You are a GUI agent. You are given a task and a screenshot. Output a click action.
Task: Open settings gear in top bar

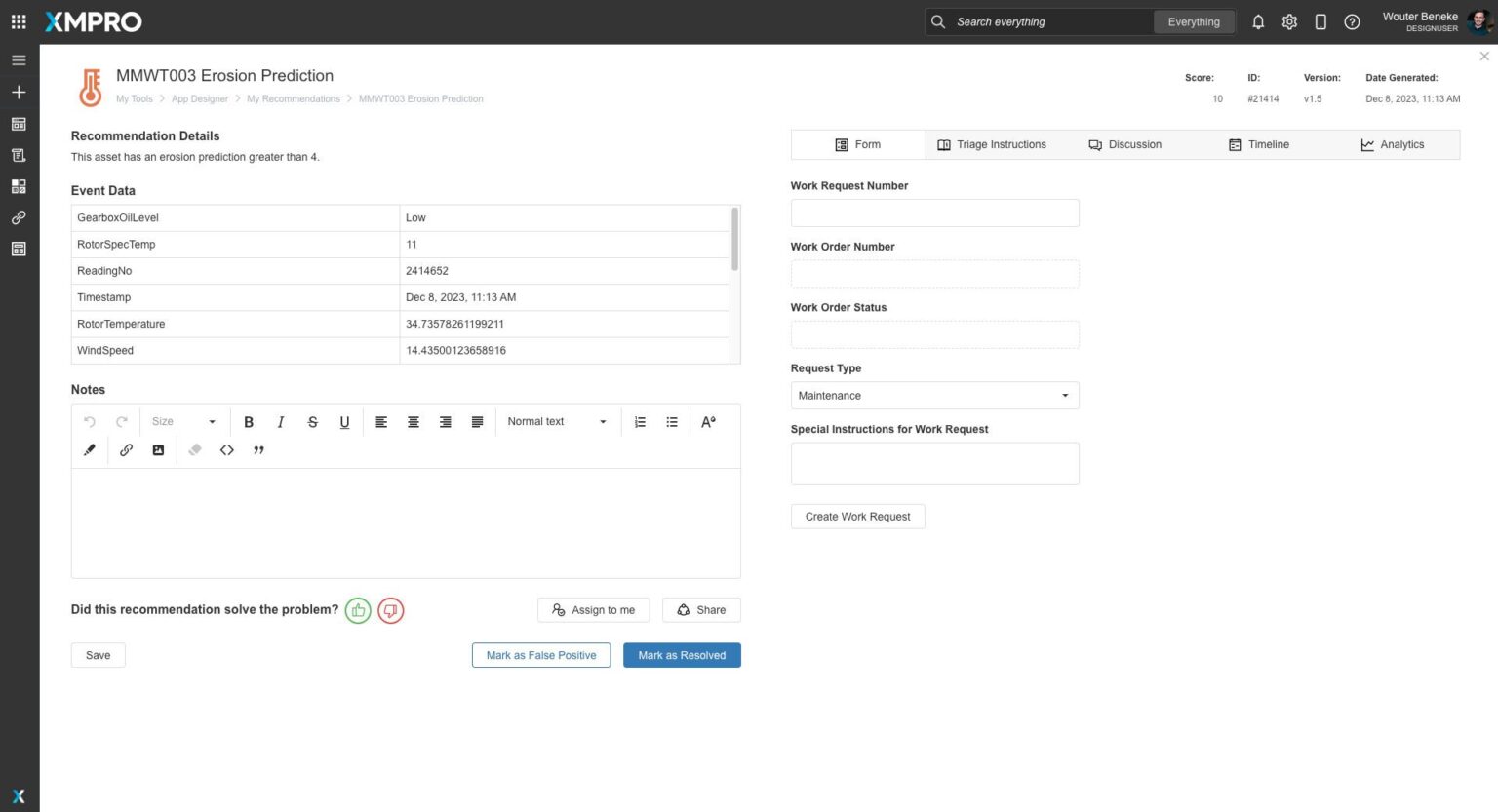tap(1289, 21)
